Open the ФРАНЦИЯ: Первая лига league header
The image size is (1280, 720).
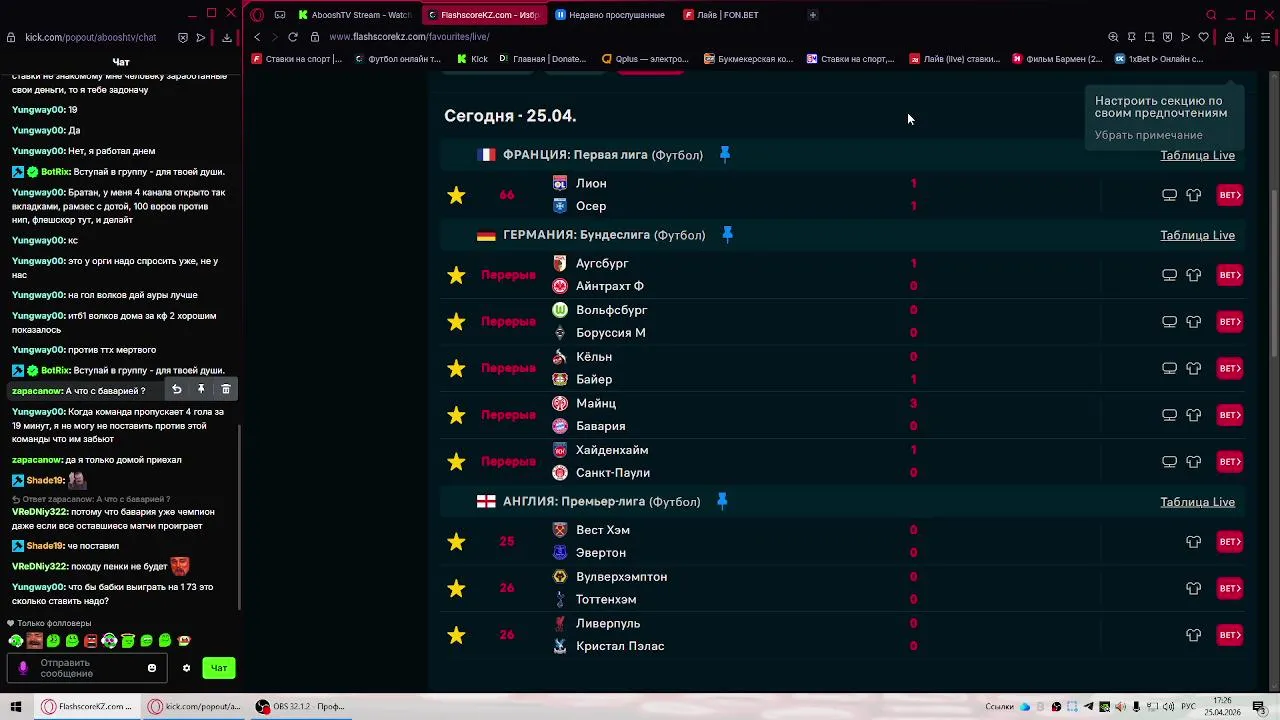(603, 155)
